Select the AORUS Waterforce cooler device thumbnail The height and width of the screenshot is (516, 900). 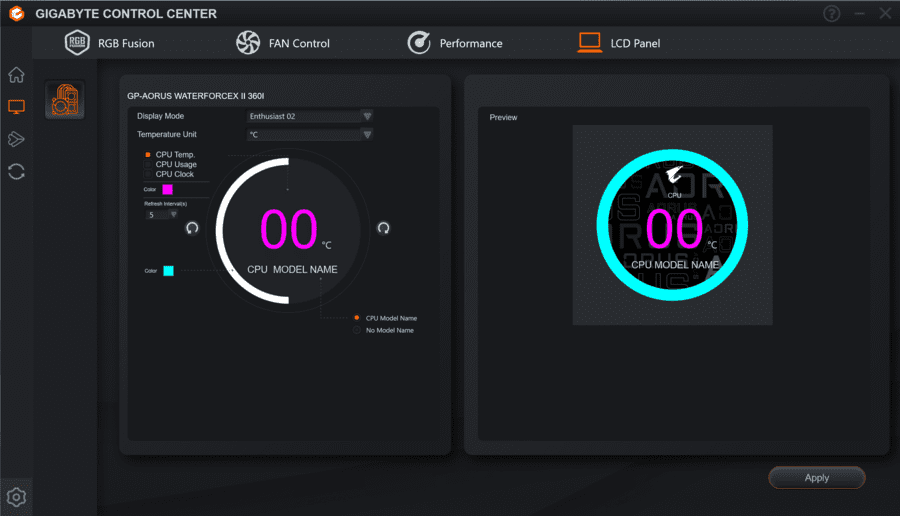[x=65, y=100]
